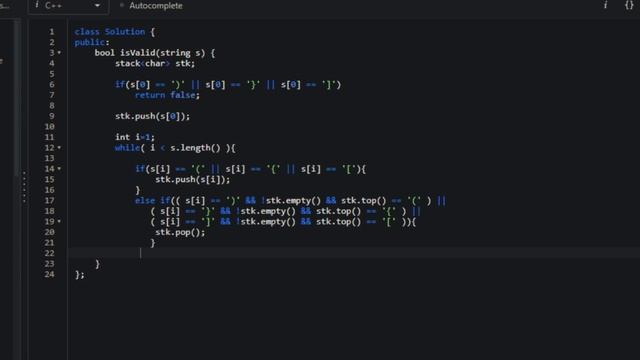640x360 pixels.
Task: Click the 'stk.push(s[i]);' line
Action: pos(193,180)
